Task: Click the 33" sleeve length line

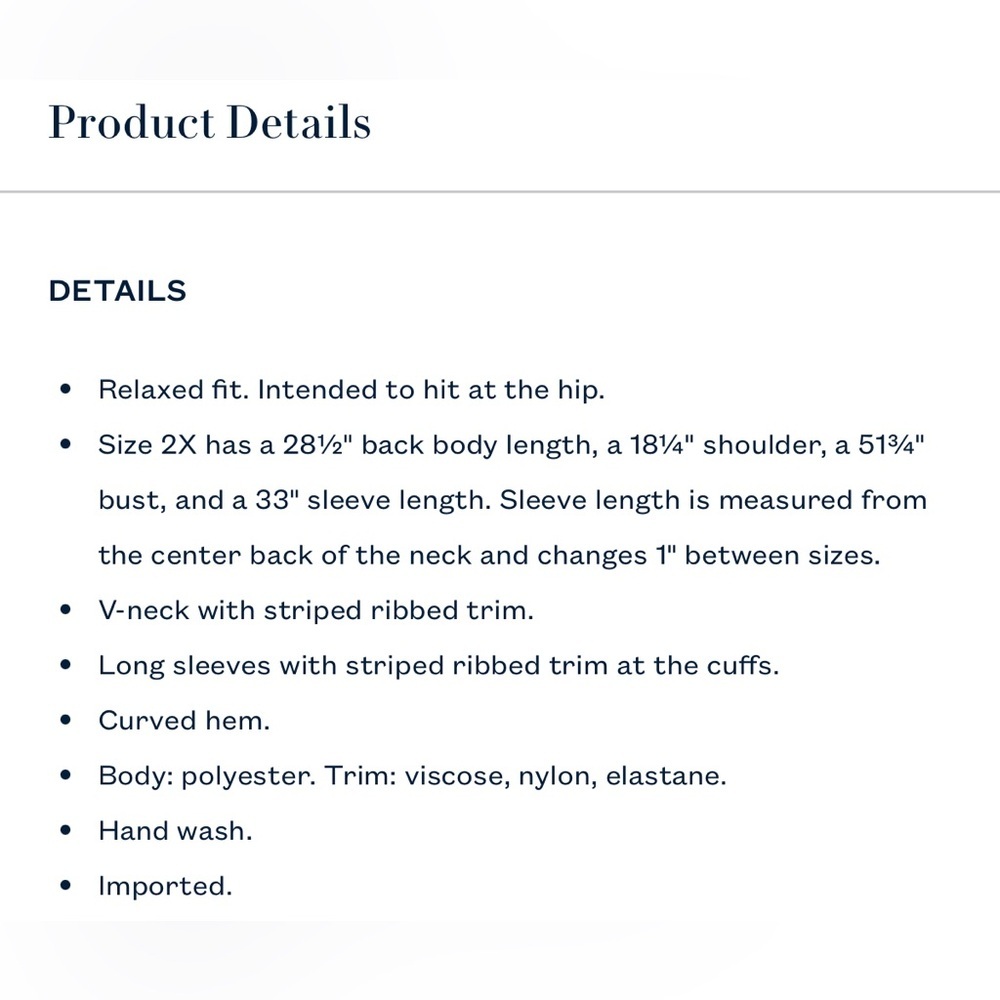Action: pyautogui.click(x=513, y=501)
